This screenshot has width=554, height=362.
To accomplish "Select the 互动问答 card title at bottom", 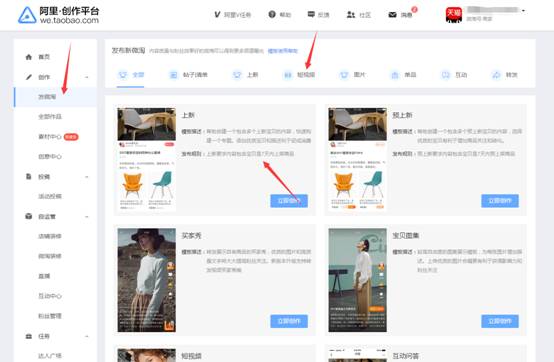I will 406,356.
